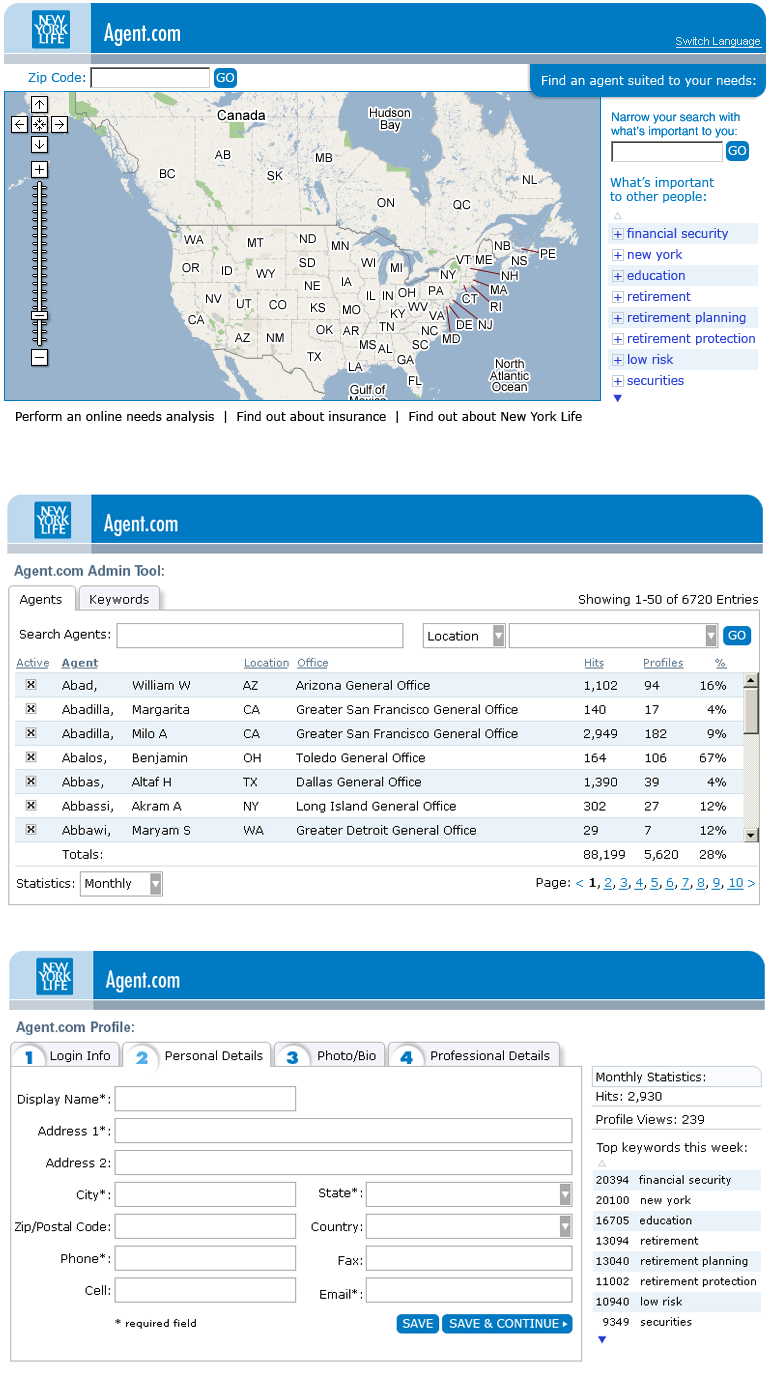
Task: Click GO under Narrow your search
Action: click(x=737, y=152)
